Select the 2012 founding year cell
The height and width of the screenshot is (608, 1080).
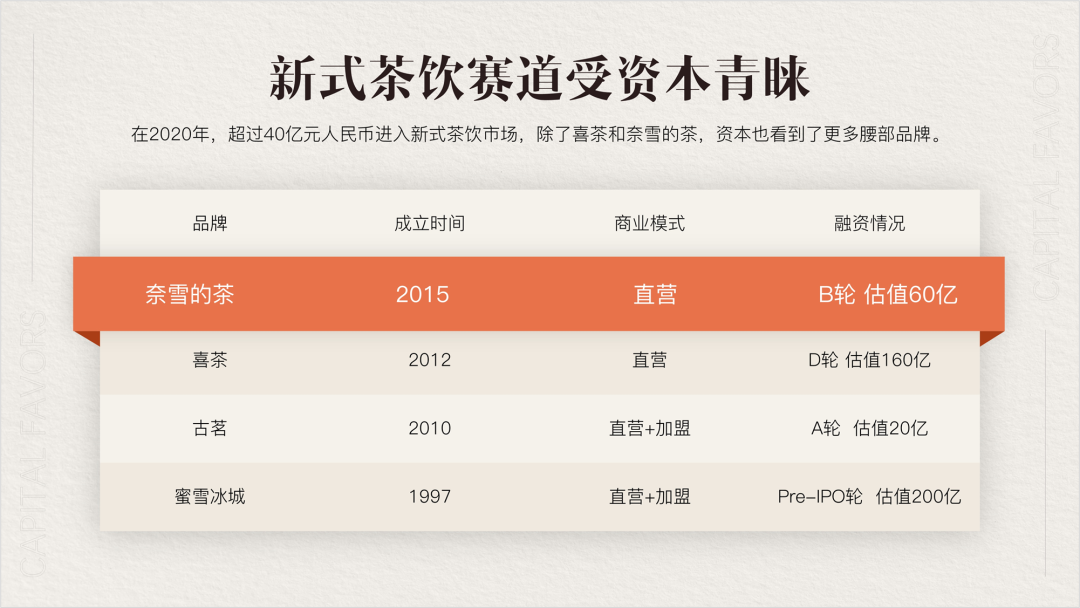[x=429, y=359]
